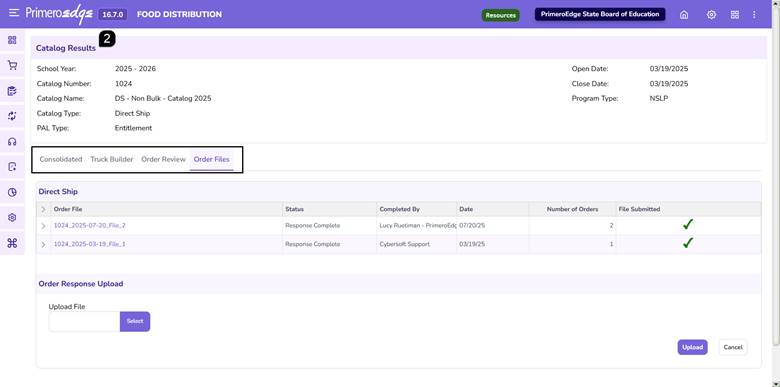This screenshot has width=780, height=387.
Task: Click the Resources button
Action: pyautogui.click(x=500, y=15)
